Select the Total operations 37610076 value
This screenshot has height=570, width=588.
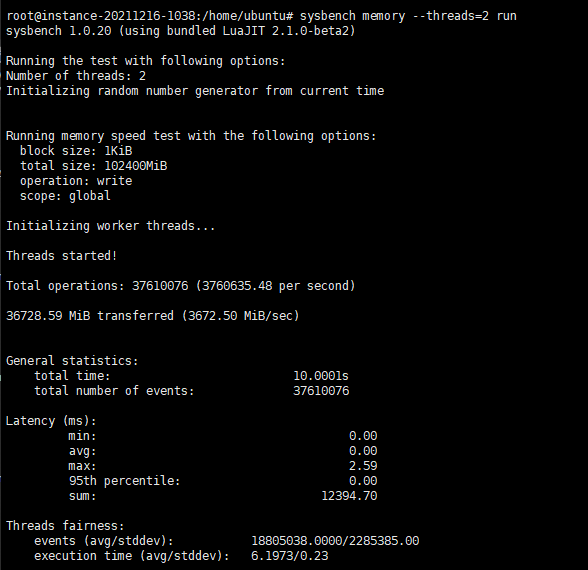tap(160, 286)
